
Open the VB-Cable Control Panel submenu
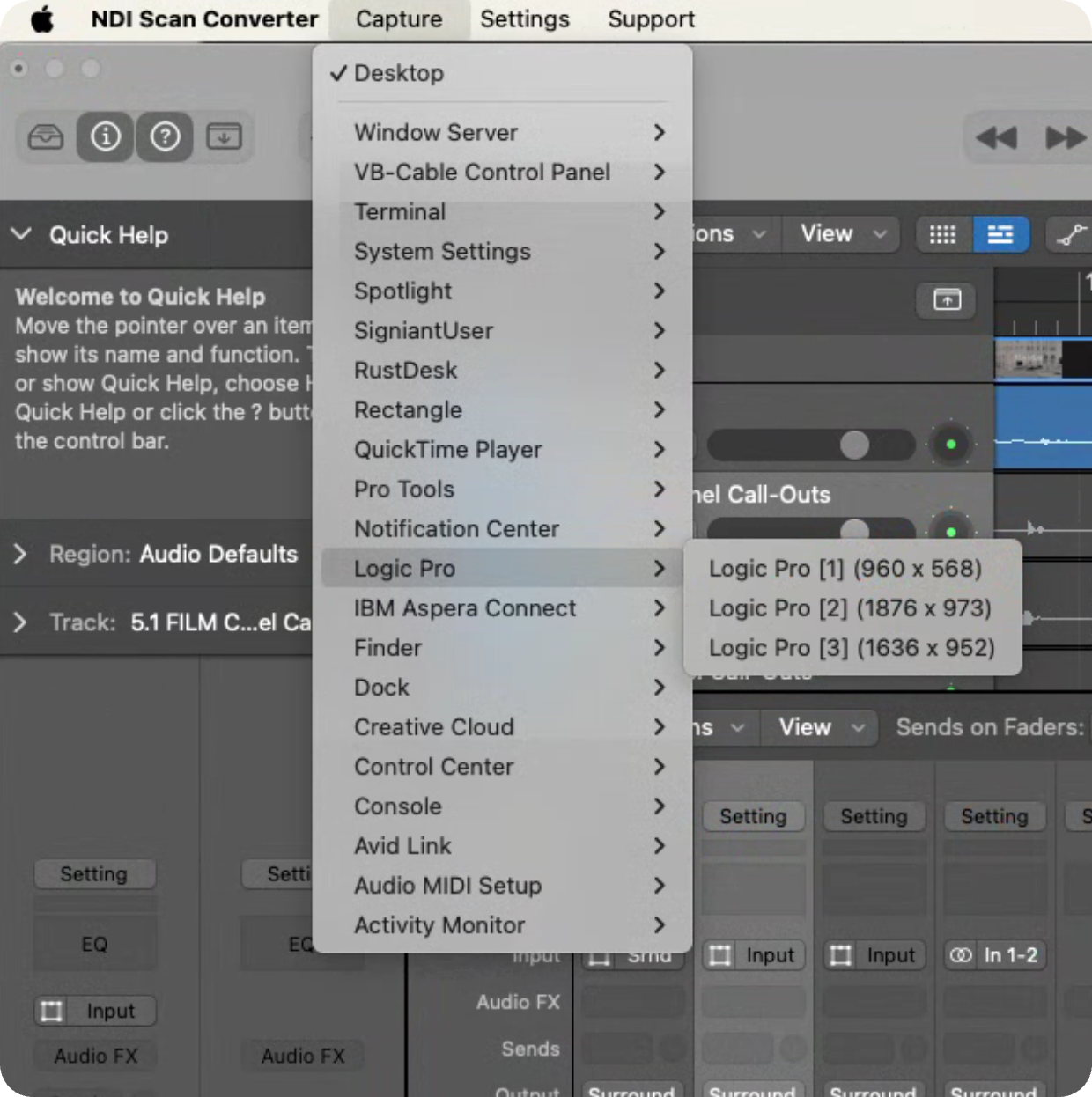pos(502,172)
